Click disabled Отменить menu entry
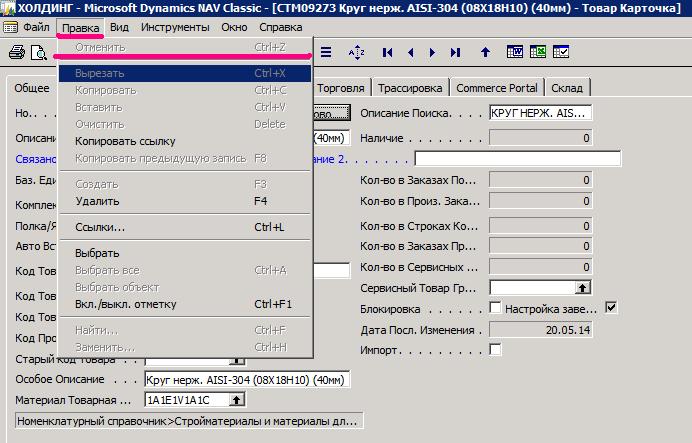Viewport: 692px width, 443px height. (x=185, y=47)
